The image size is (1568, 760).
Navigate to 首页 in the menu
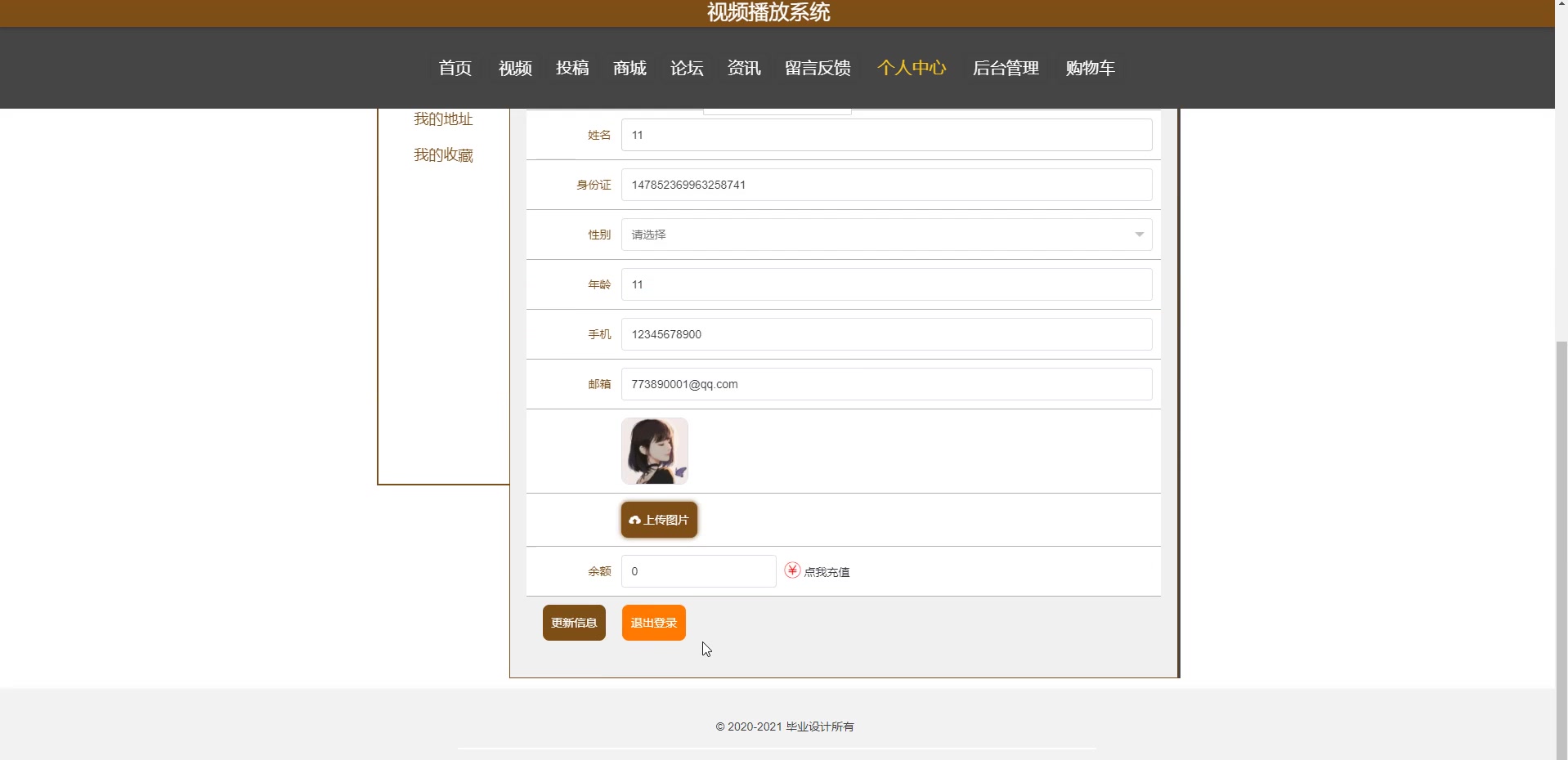tap(455, 69)
